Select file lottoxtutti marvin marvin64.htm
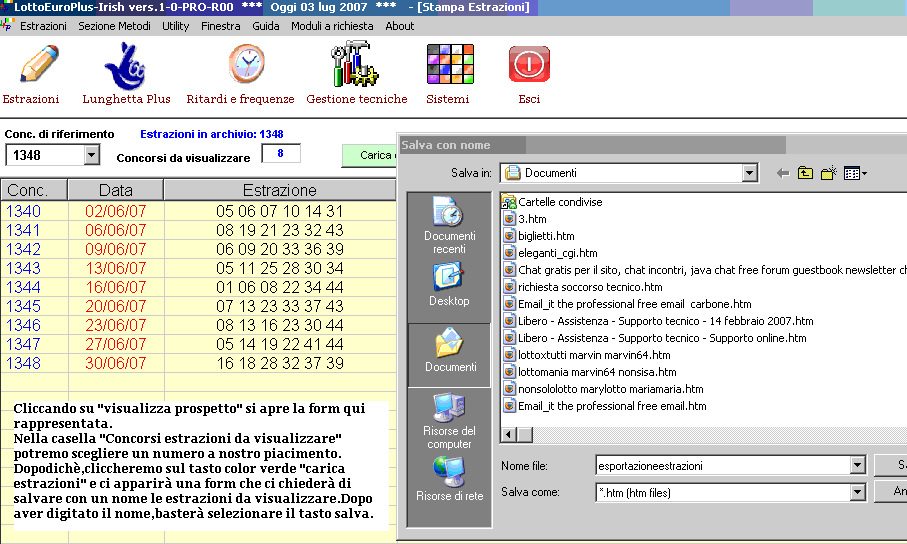The height and width of the screenshot is (544, 907). 587,355
